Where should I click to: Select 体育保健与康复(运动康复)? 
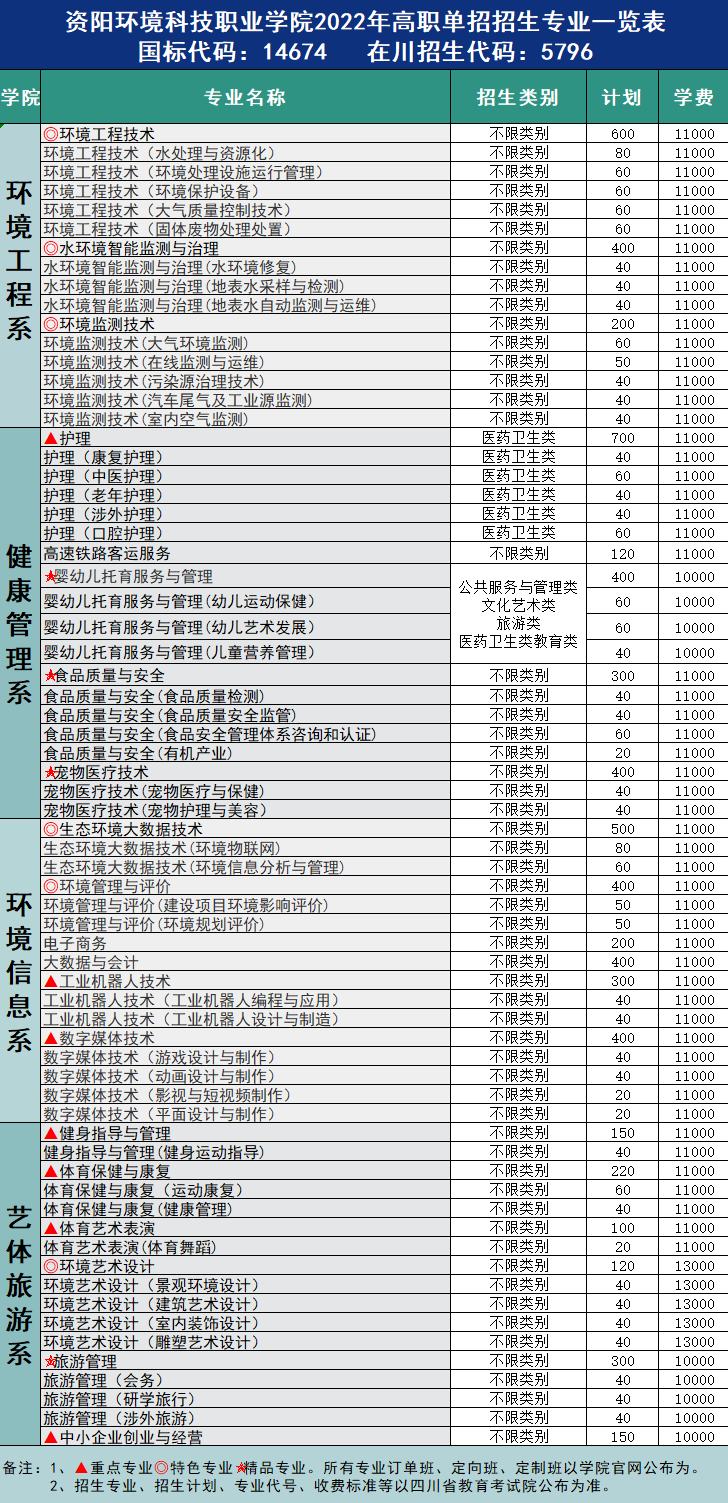coord(245,1190)
